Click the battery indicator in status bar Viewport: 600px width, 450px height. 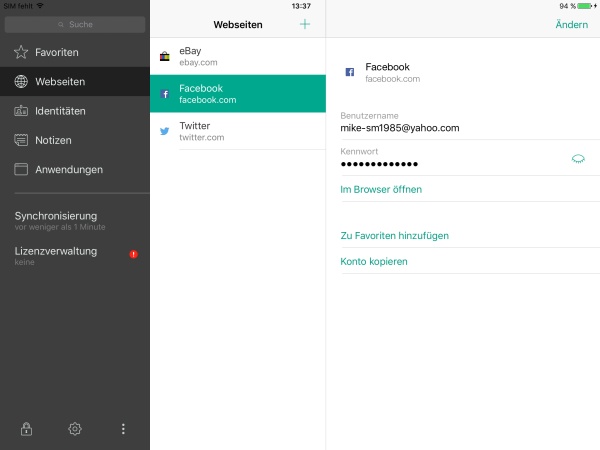tap(587, 6)
